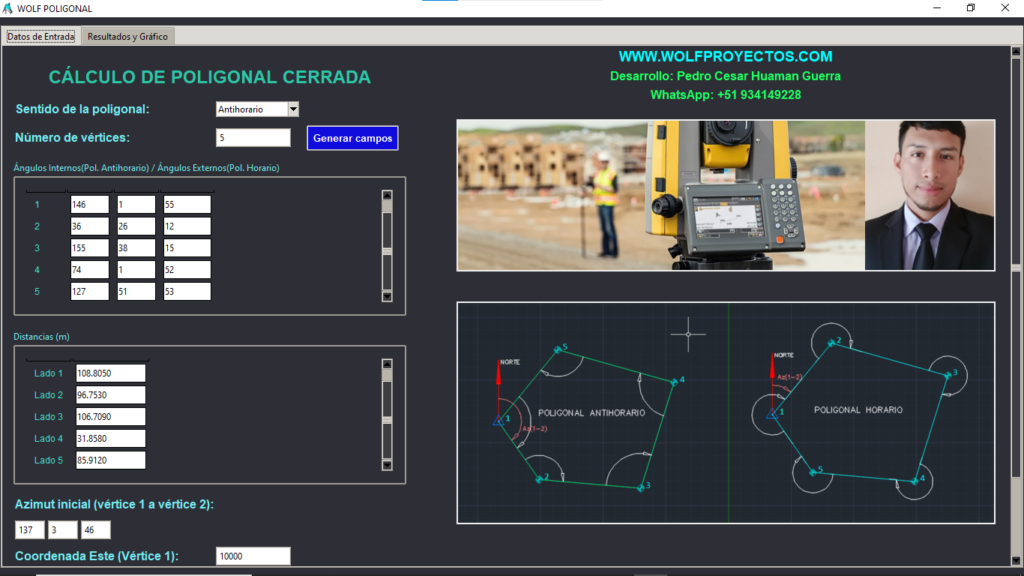Viewport: 1024px width, 576px height.
Task: Click the Lado 1 distance field
Action: 110,373
